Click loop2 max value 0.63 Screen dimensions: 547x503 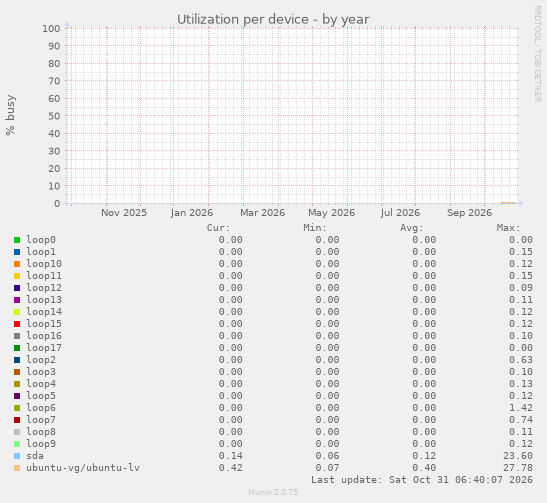pyautogui.click(x=521, y=360)
